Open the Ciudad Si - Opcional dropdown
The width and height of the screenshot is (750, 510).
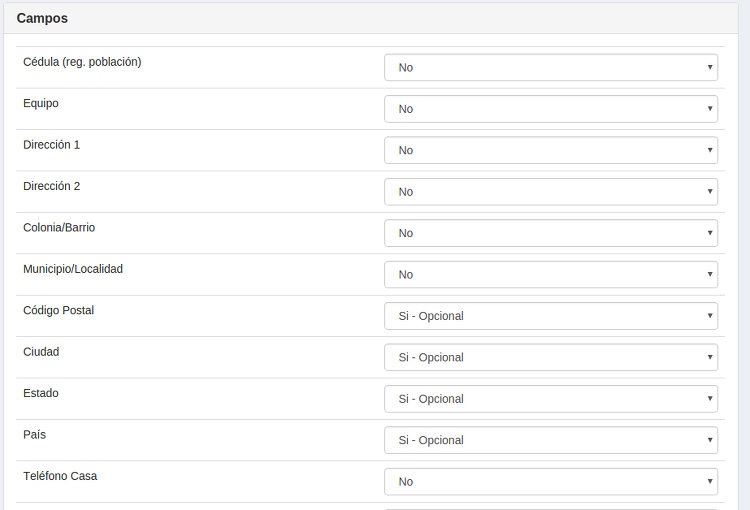(551, 357)
